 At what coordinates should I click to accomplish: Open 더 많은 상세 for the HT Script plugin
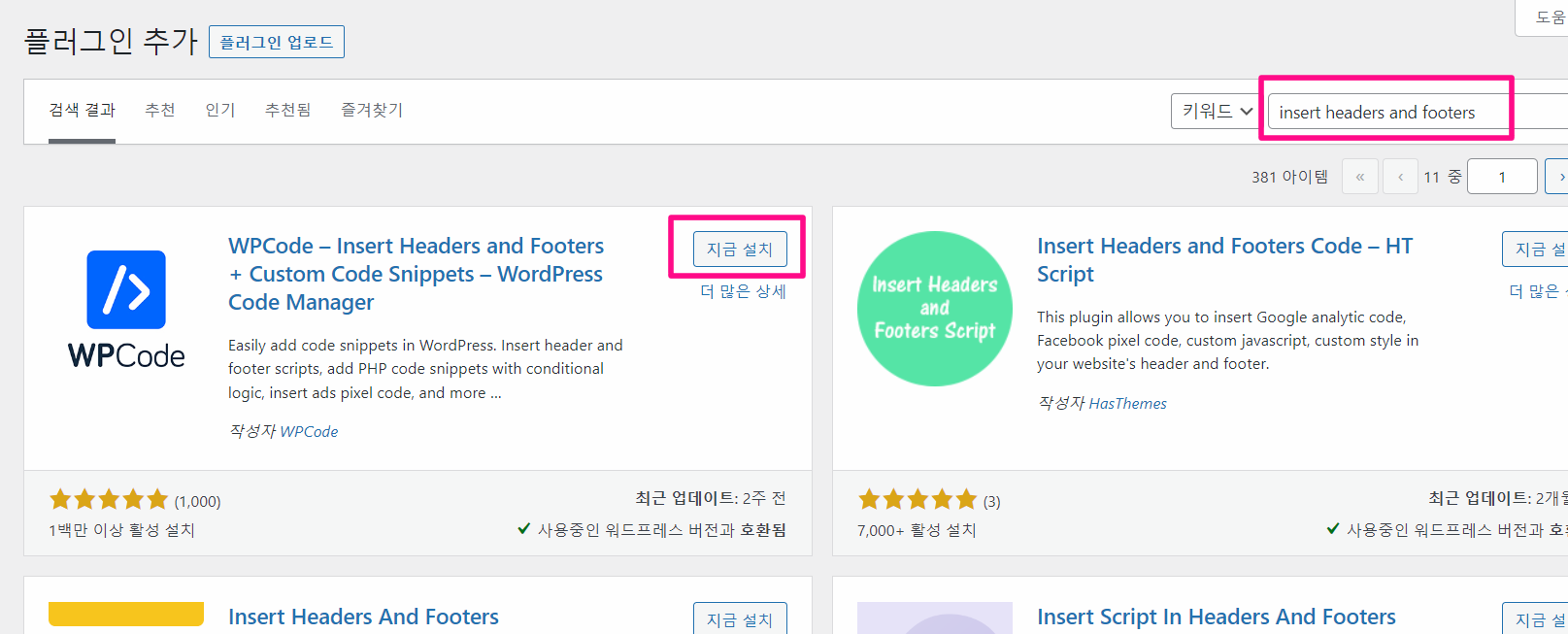point(1538,291)
